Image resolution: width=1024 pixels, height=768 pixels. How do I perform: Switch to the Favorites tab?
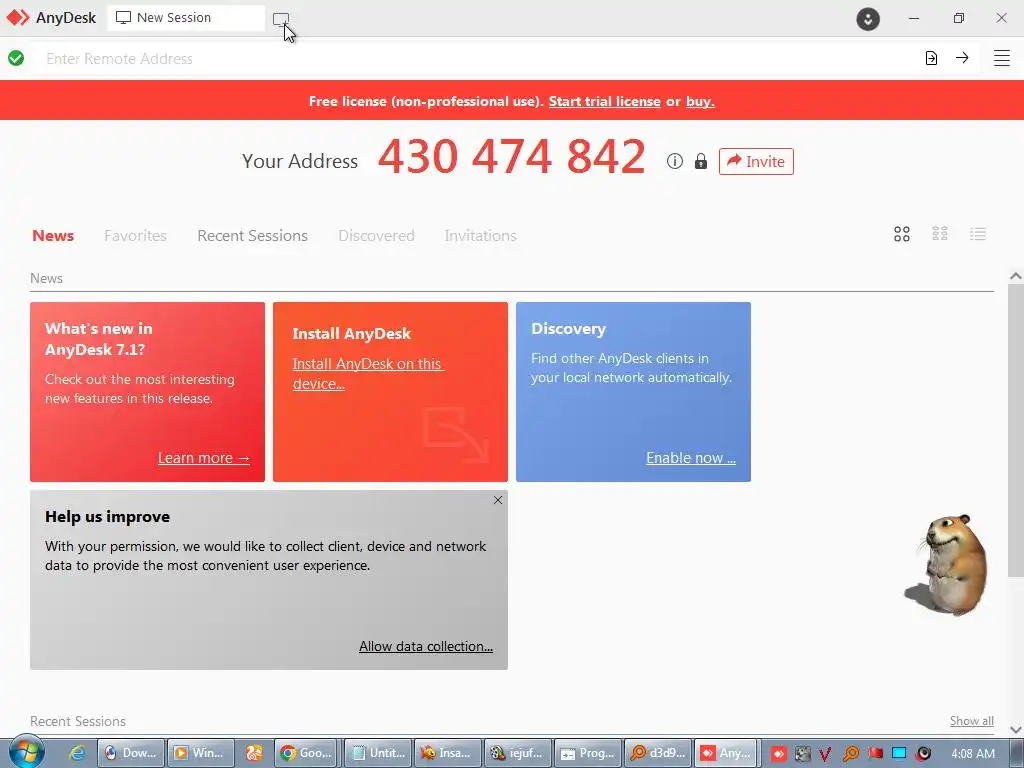[x=135, y=236]
